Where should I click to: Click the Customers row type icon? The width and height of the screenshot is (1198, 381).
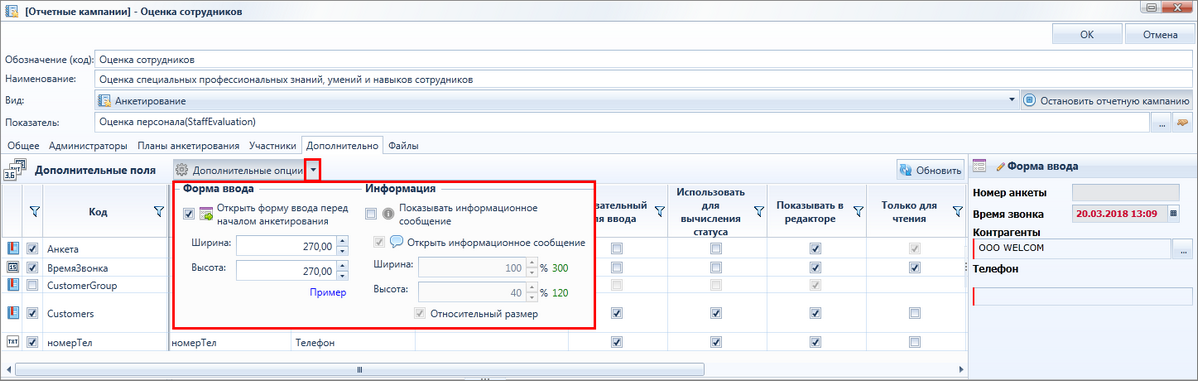tap(13, 313)
